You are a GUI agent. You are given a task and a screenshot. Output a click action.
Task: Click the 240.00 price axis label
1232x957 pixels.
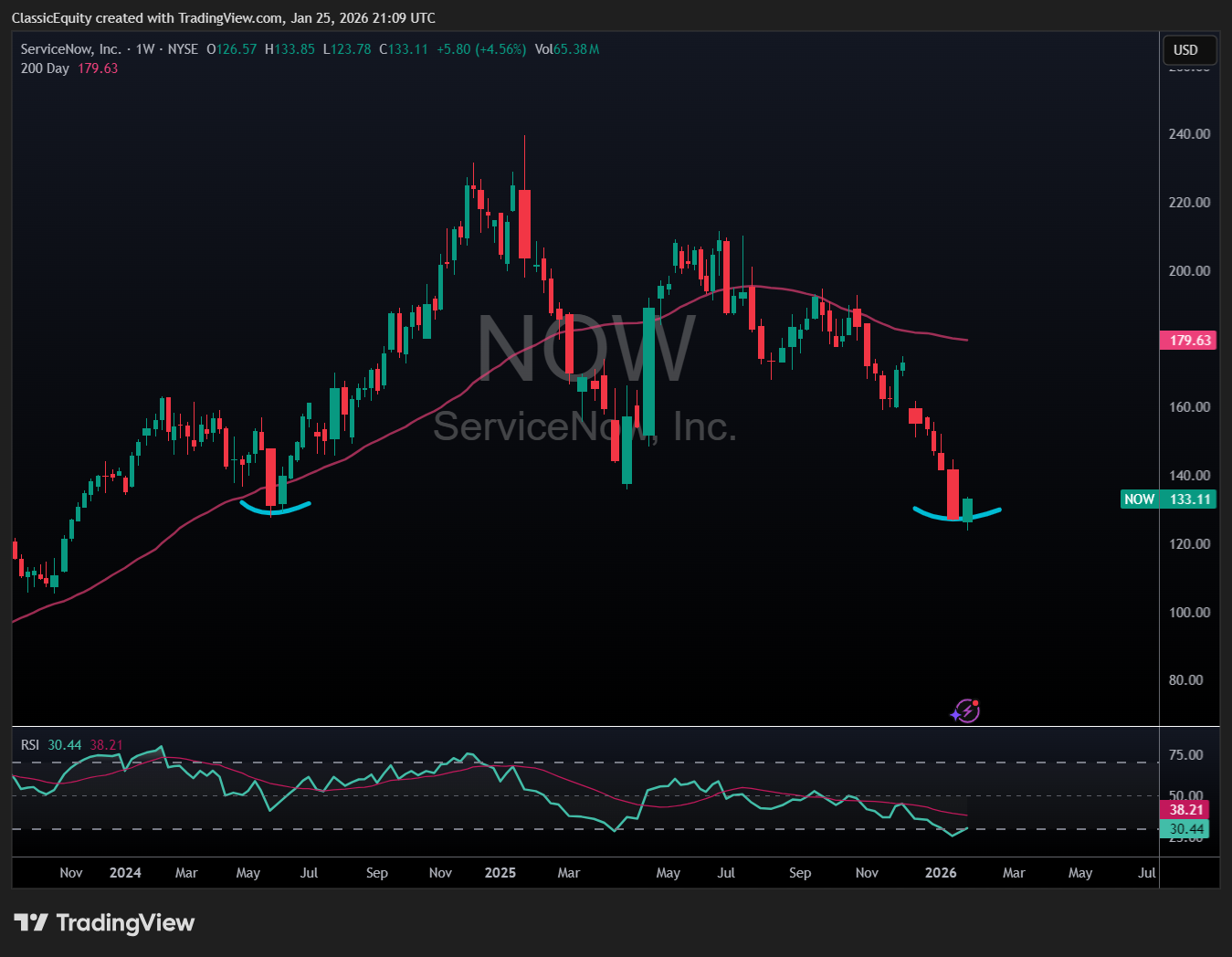[x=1189, y=133]
